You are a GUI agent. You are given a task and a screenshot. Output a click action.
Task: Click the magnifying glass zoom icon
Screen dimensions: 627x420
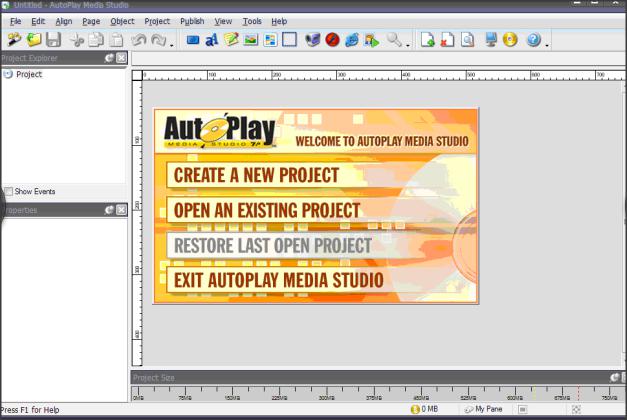394,40
